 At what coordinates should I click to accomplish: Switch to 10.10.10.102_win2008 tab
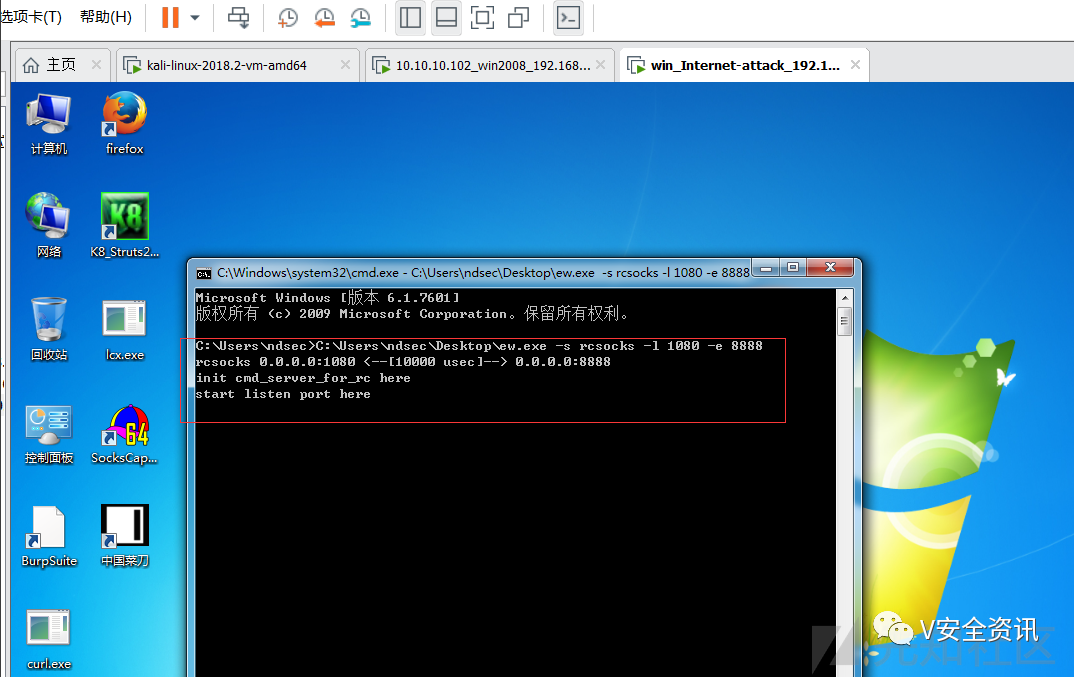pos(492,65)
